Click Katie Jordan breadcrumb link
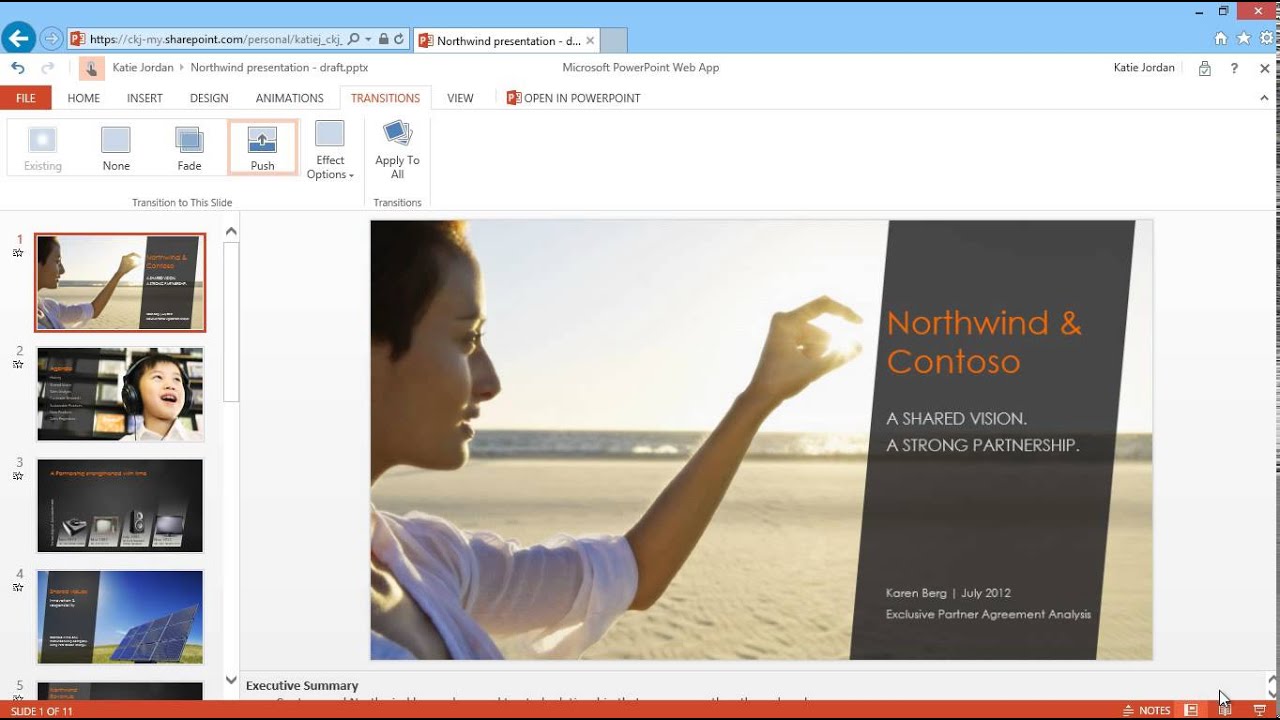This screenshot has height=720, width=1280. pos(141,68)
